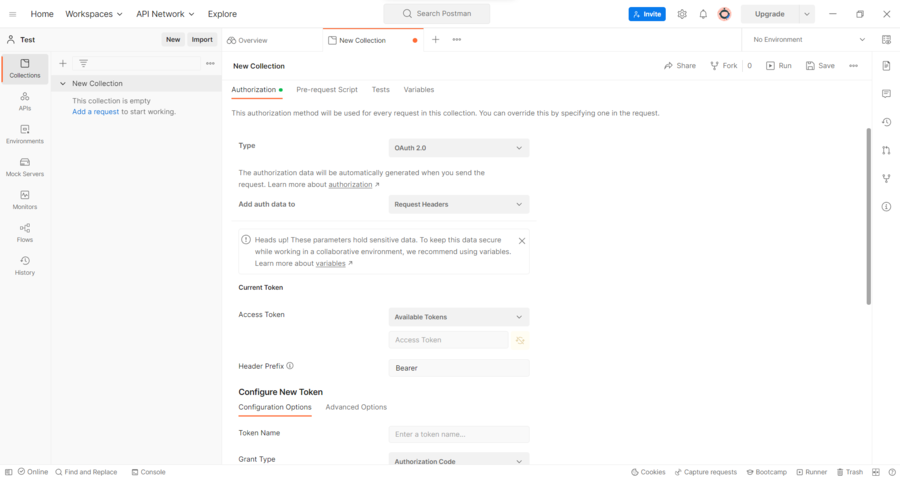This screenshot has width=900, height=479.
Task: Share the New Collection
Action: click(680, 66)
